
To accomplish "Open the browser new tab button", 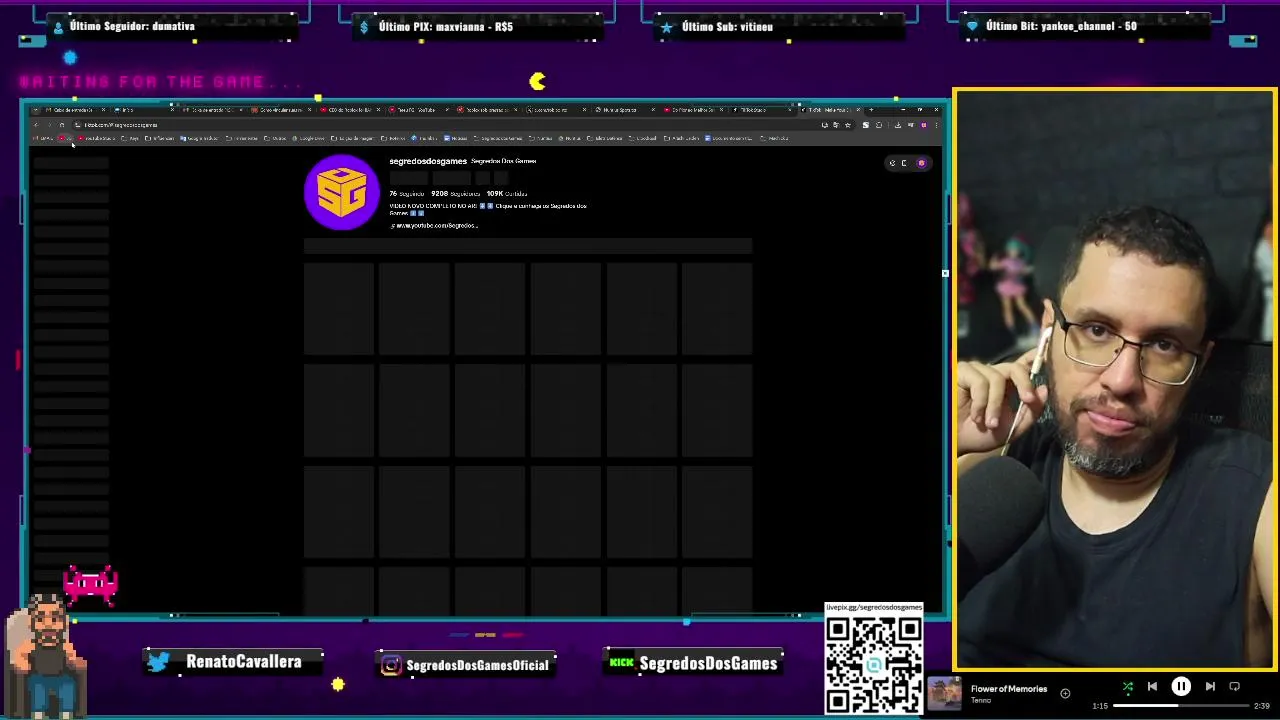I will 870,109.
